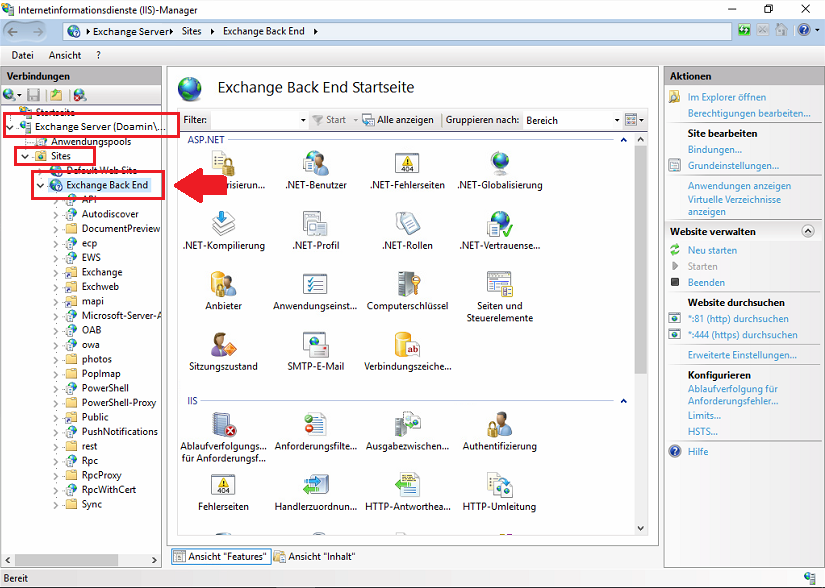Click Grundeinstellungen link
Viewport: 825px width, 588px height.
[733, 166]
